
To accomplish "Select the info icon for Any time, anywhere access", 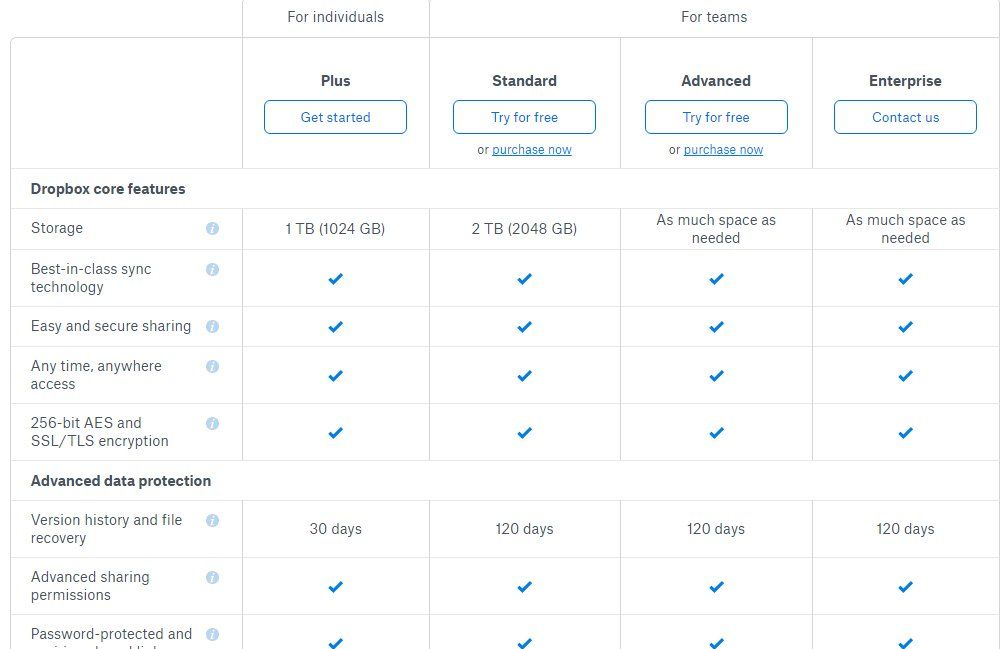I will [212, 366].
